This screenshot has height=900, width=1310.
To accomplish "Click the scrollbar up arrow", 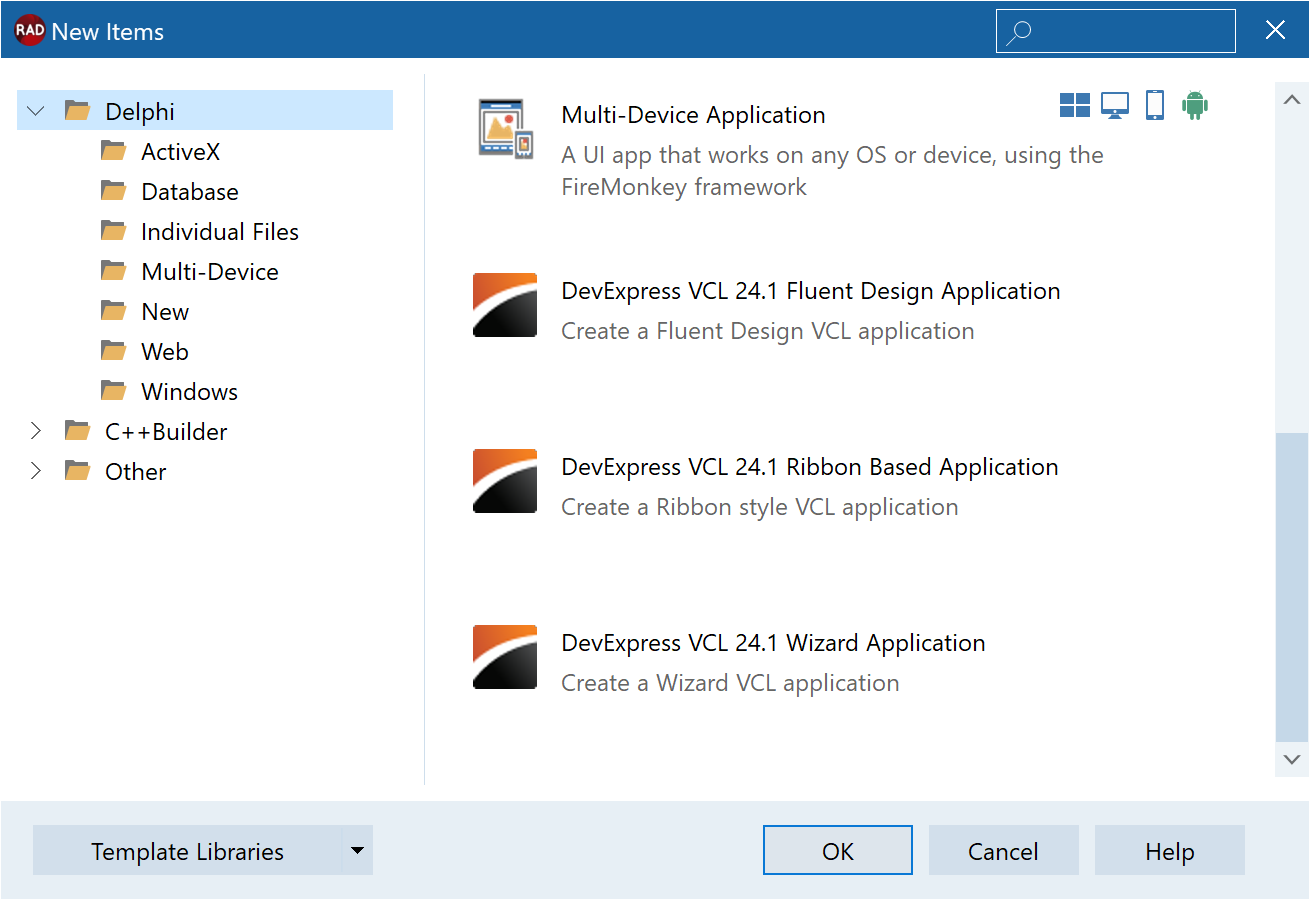I will click(x=1291, y=100).
